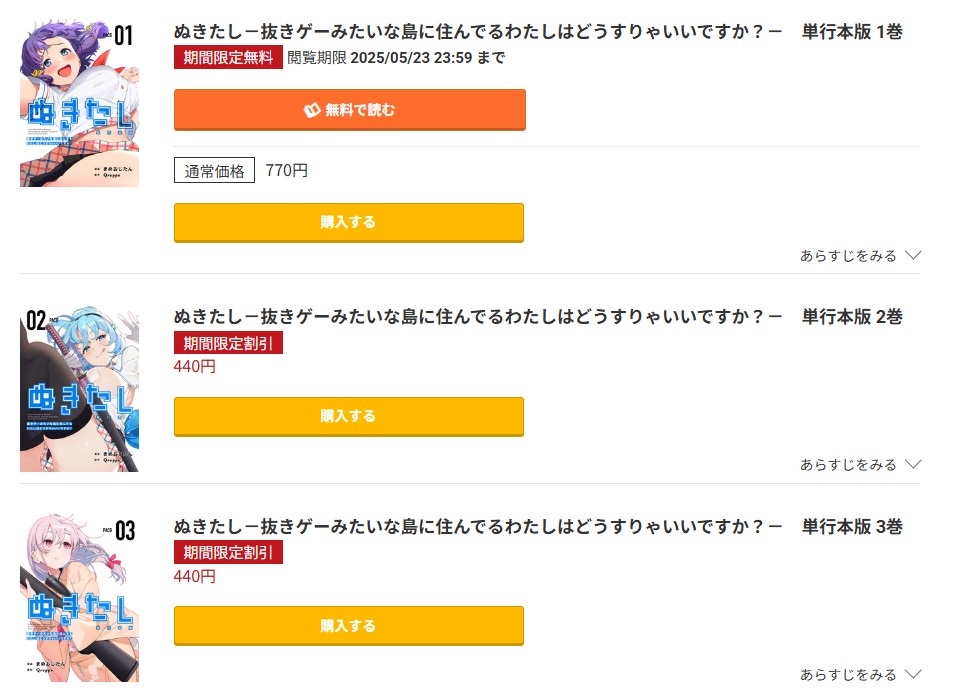
Task: Click 無料で読む to read volume 1 free
Action: click(x=349, y=110)
